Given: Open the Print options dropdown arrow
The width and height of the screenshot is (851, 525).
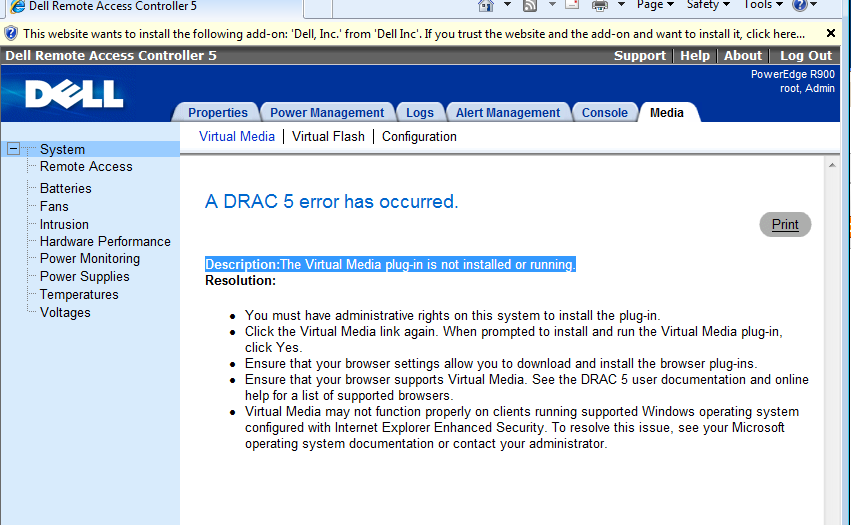Looking at the screenshot, I should 621,5.
